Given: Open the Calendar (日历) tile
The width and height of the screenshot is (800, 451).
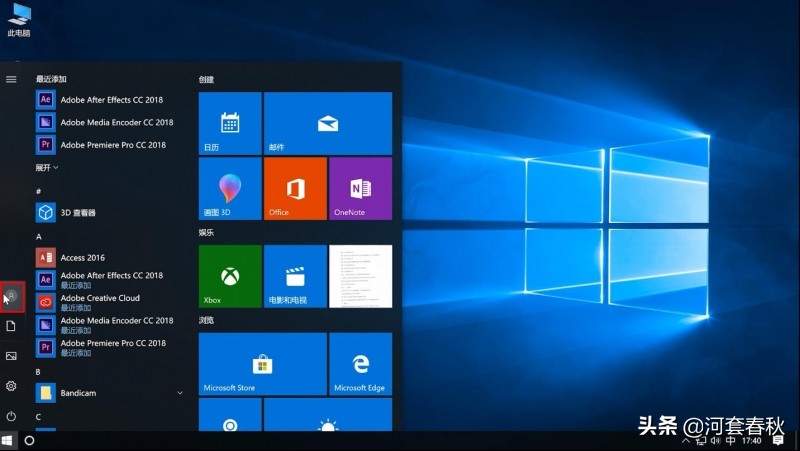Looking at the screenshot, I should (x=230, y=123).
